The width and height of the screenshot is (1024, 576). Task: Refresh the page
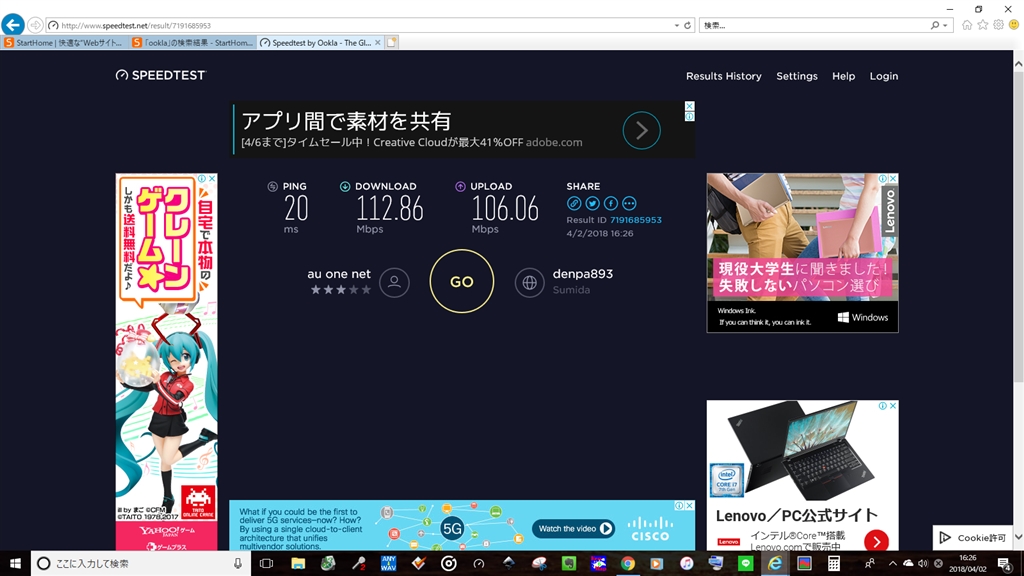pos(688,25)
